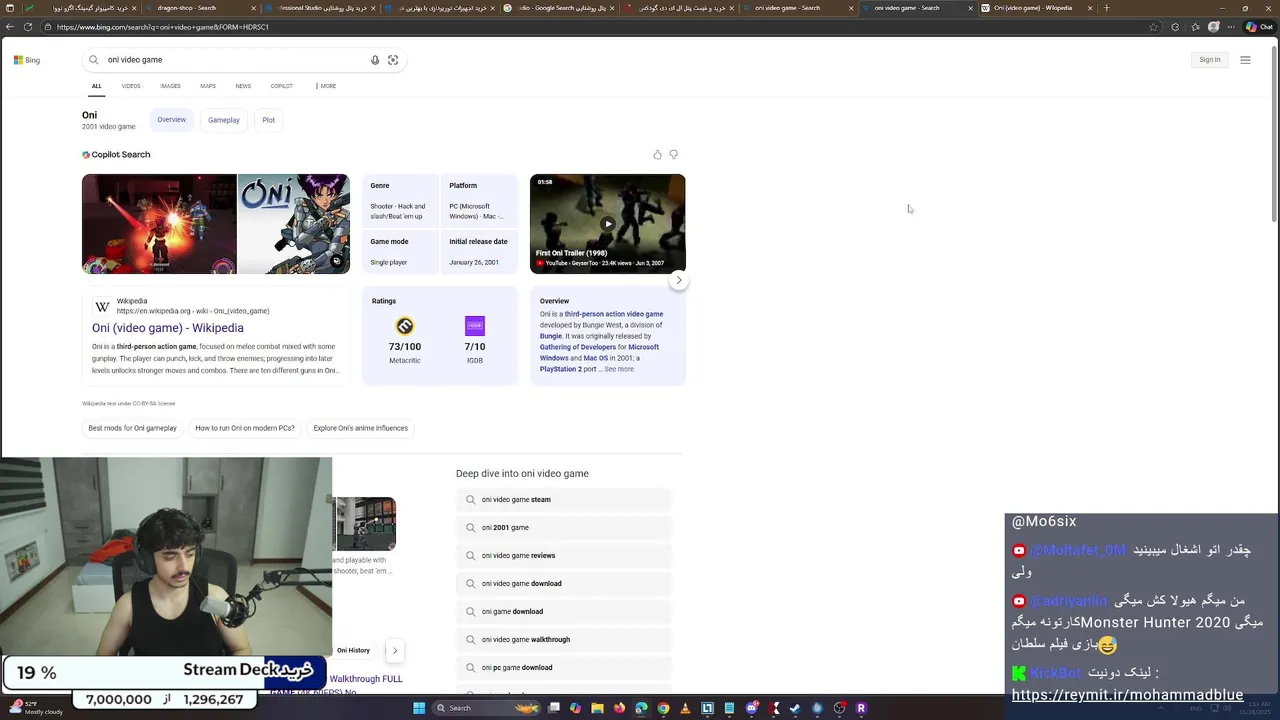This screenshot has height=720, width=1280.
Task: Select the Plot pill under Oni
Action: [x=269, y=120]
